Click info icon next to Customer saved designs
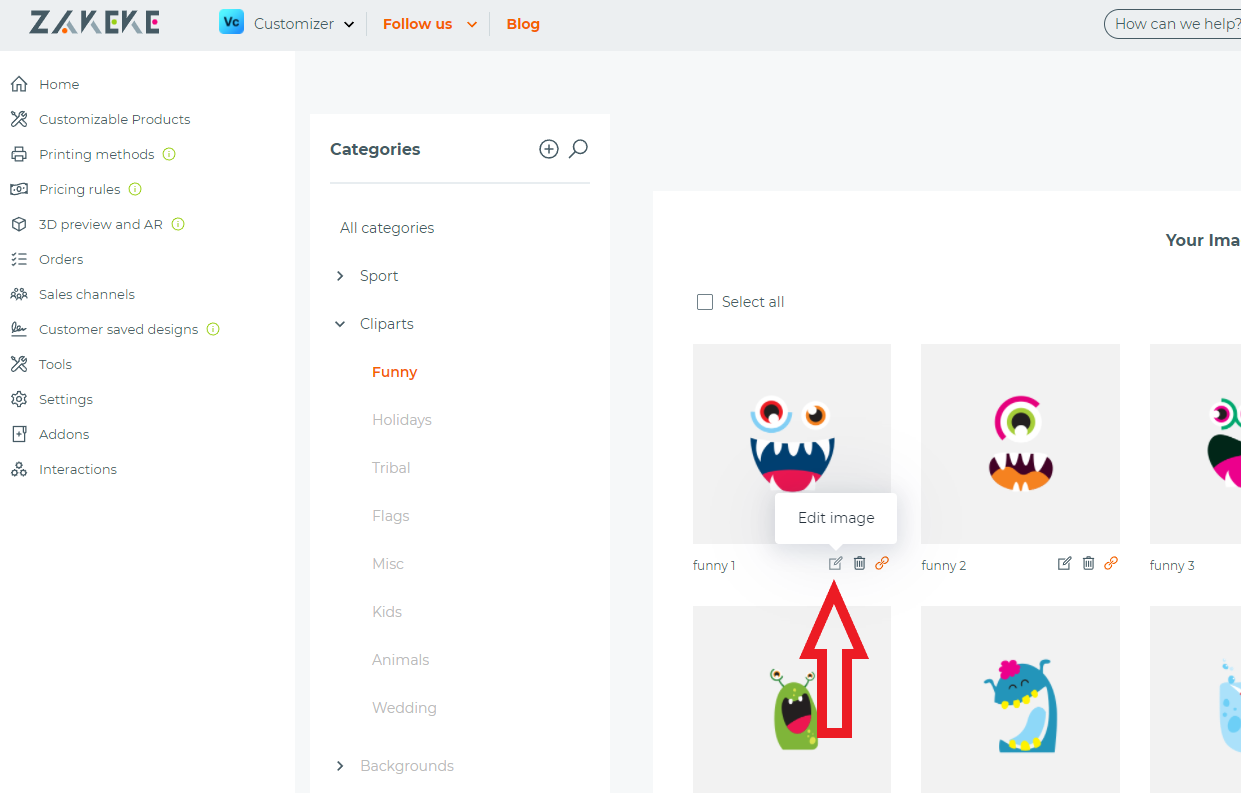Screen dimensions: 1241x793 click(213, 329)
